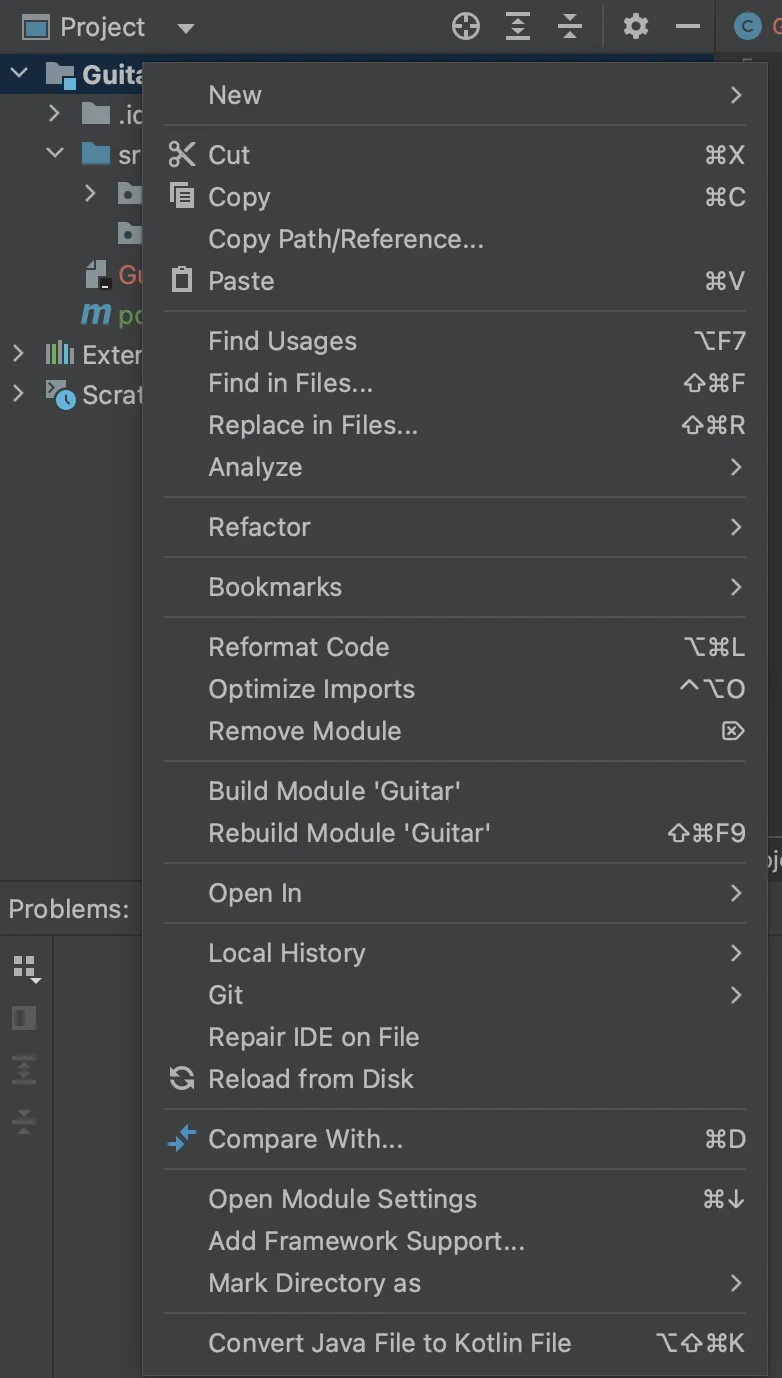Screen dimensions: 782x1378
Task: Select Find in Files from context menu
Action: (290, 383)
